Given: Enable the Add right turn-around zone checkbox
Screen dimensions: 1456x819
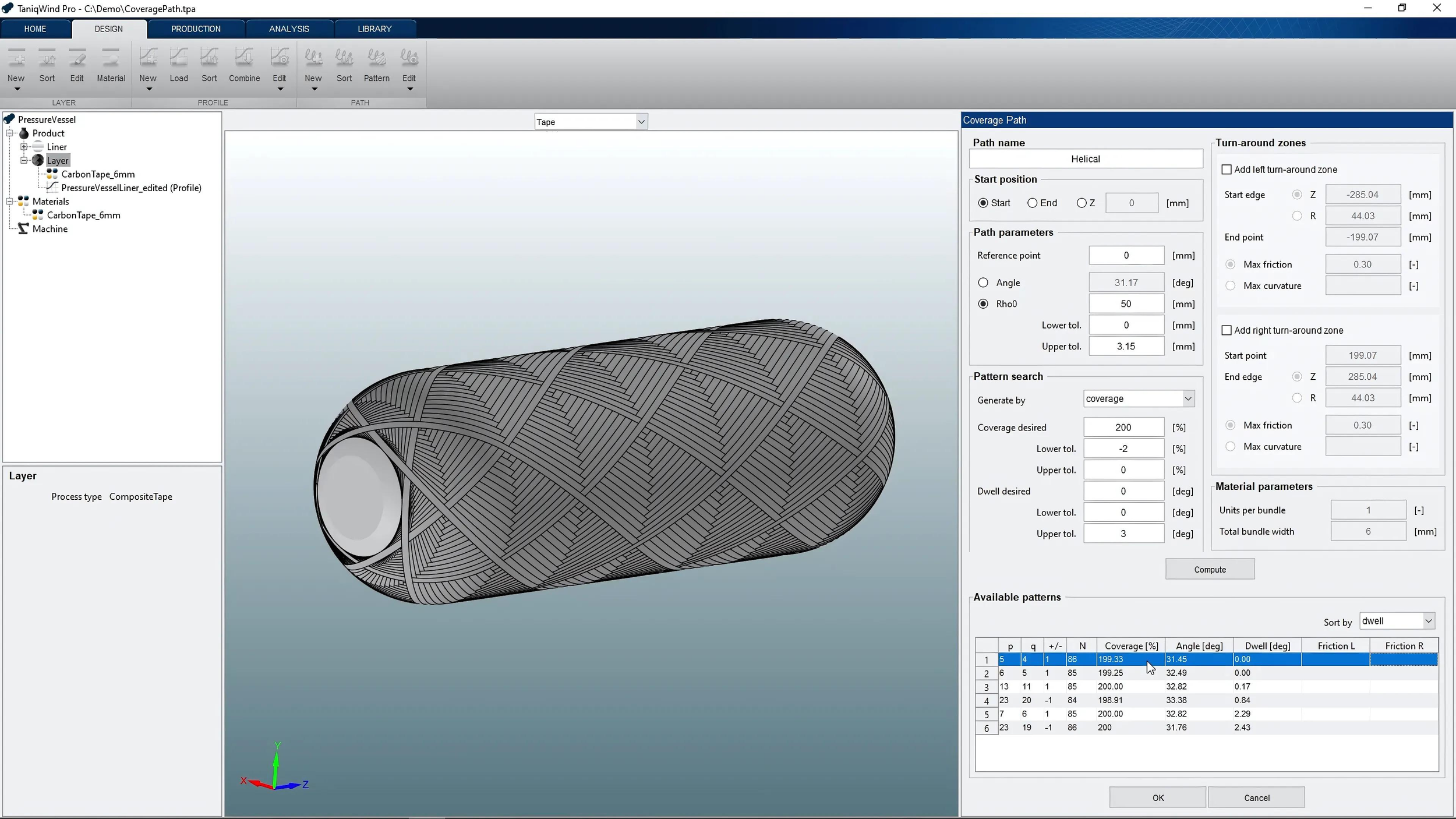Looking at the screenshot, I should point(1227,330).
